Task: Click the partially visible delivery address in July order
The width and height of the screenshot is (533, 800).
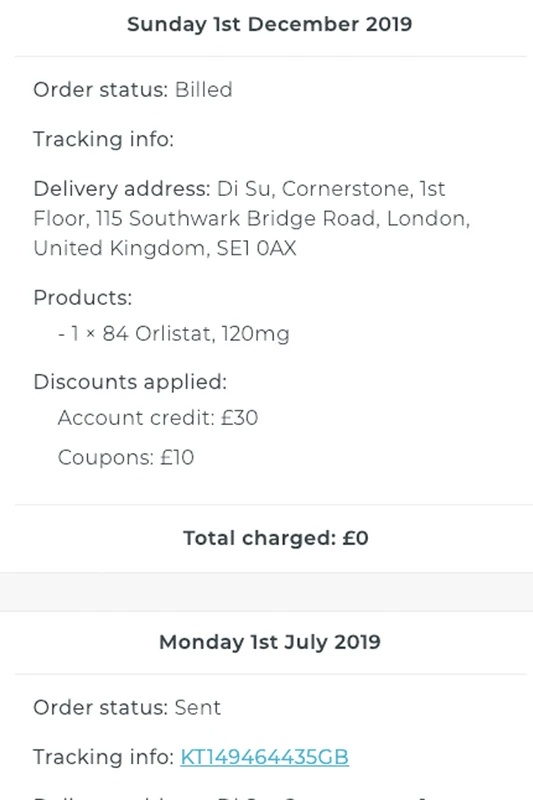Action: [x=232, y=796]
